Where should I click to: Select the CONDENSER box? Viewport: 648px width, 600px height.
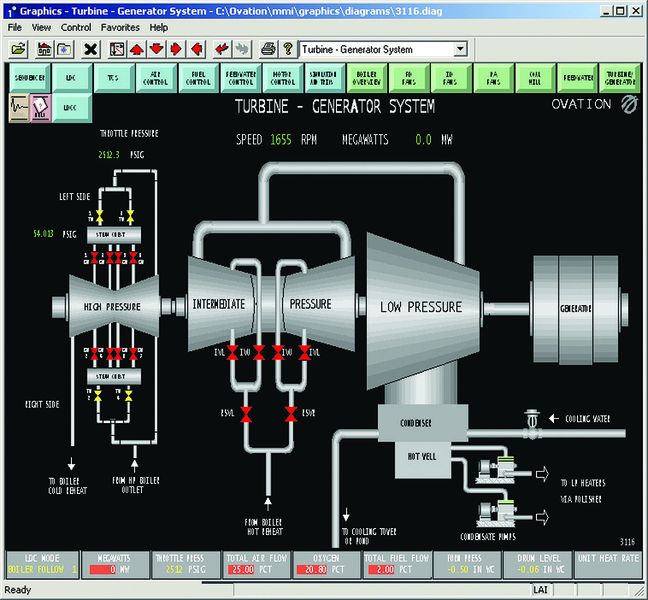point(423,424)
